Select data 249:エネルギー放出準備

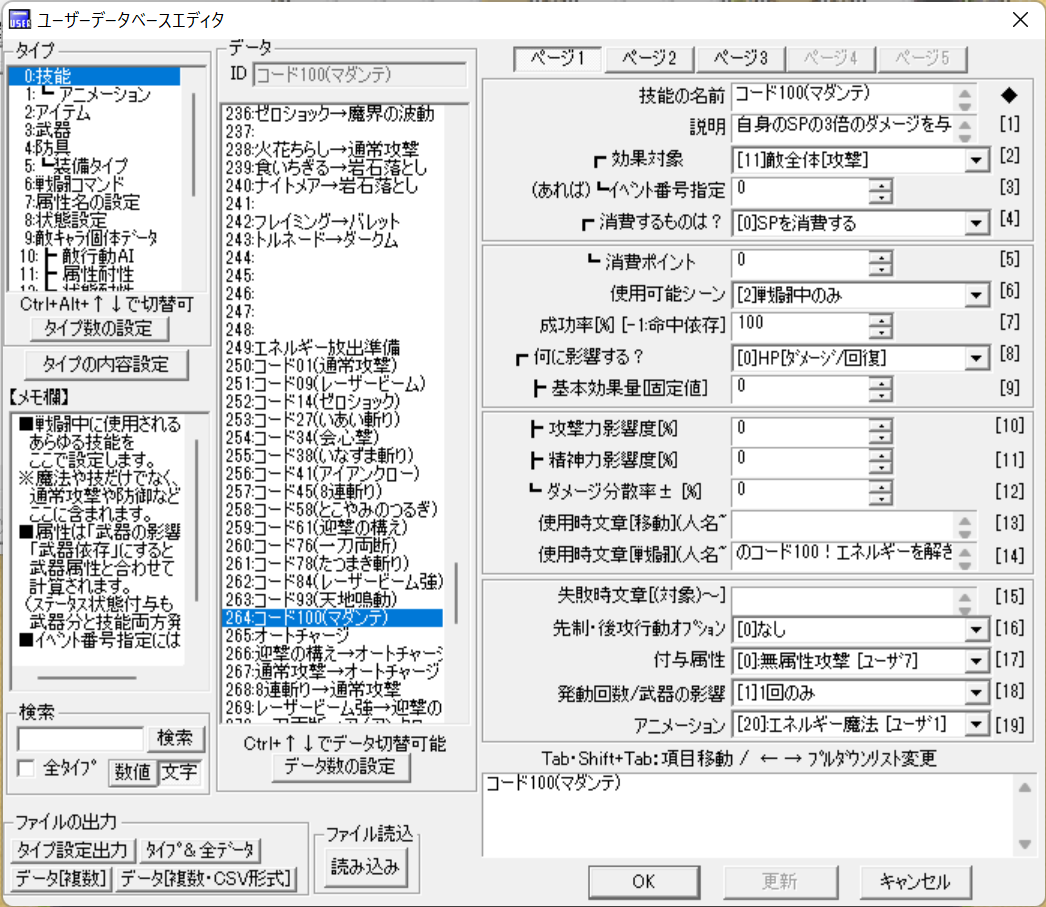[332, 347]
